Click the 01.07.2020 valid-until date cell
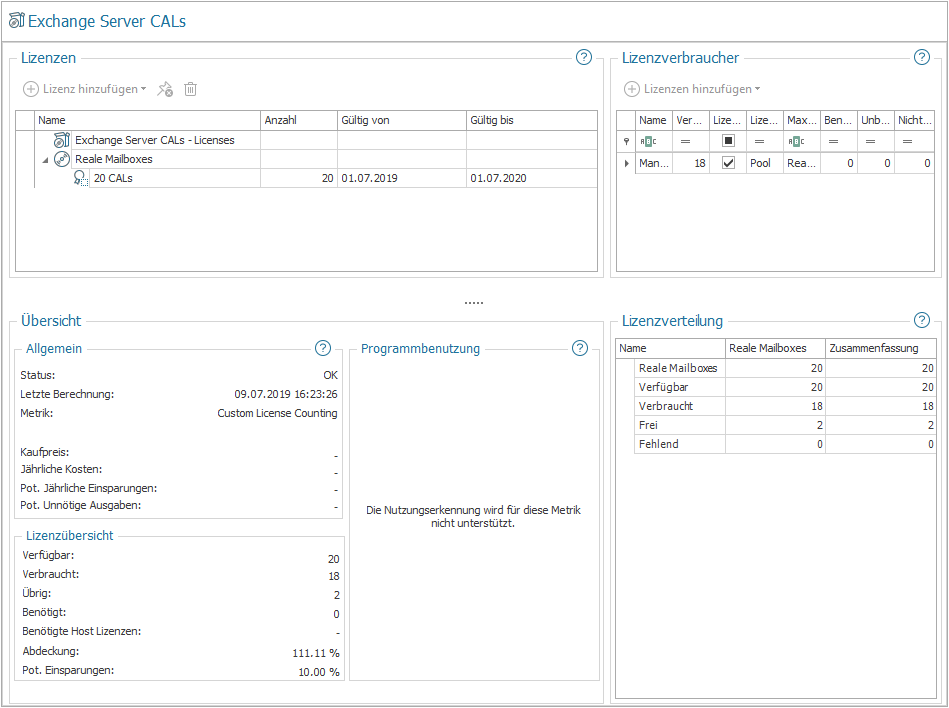The image size is (949, 708). [531, 178]
